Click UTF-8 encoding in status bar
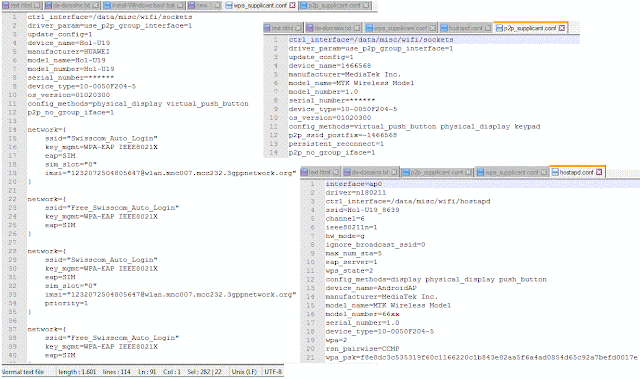This screenshot has width=640, height=379. pos(273,372)
